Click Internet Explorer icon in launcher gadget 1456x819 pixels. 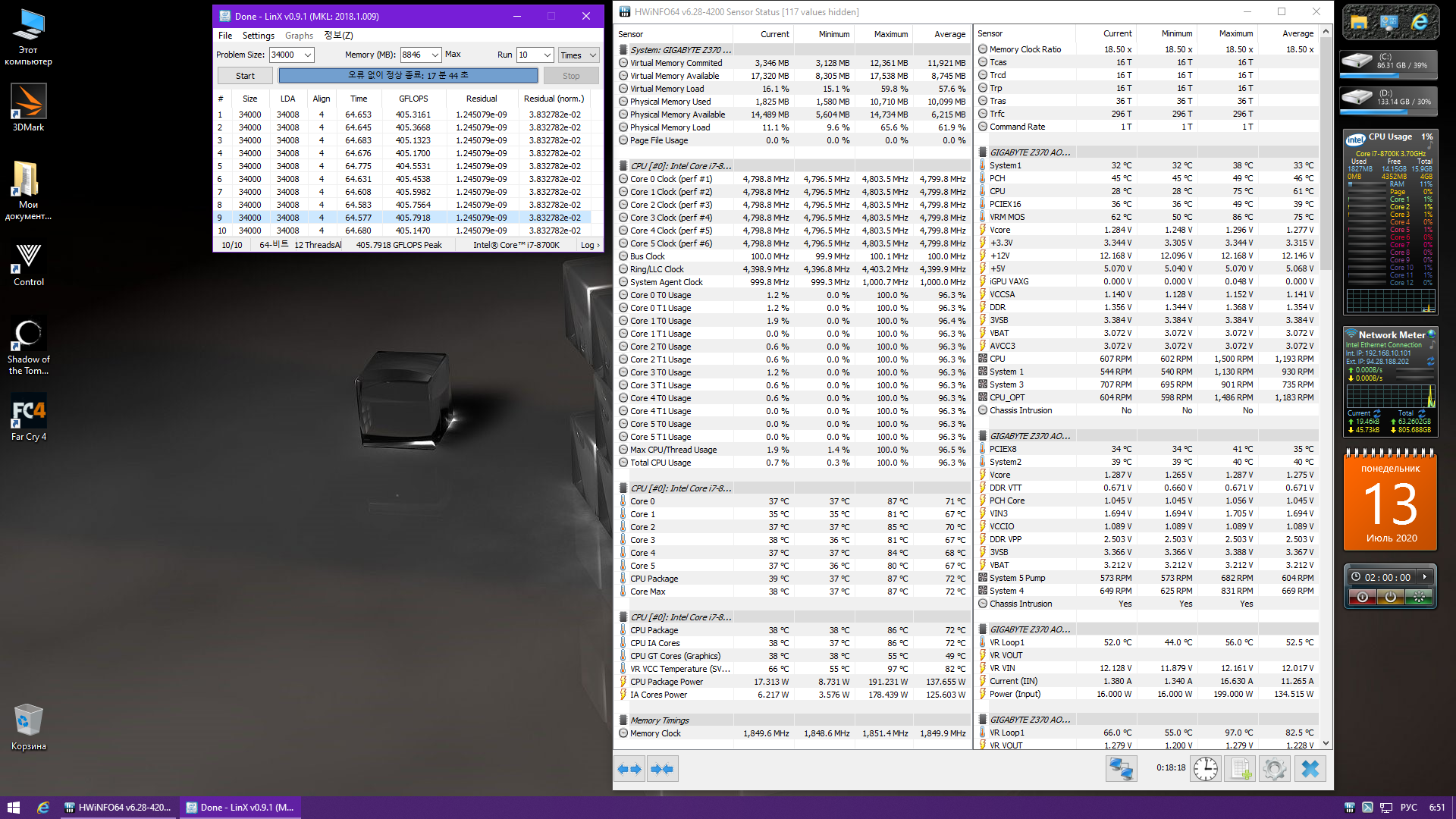(1419, 23)
